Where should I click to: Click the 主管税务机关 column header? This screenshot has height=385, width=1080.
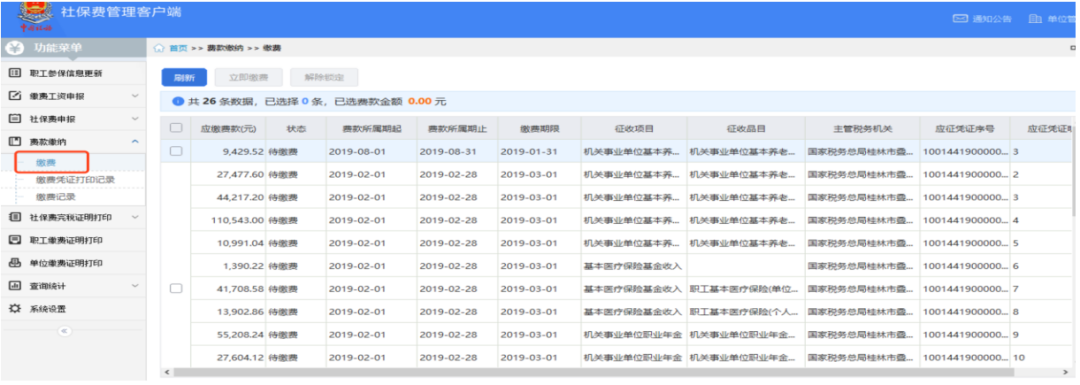tap(862, 128)
